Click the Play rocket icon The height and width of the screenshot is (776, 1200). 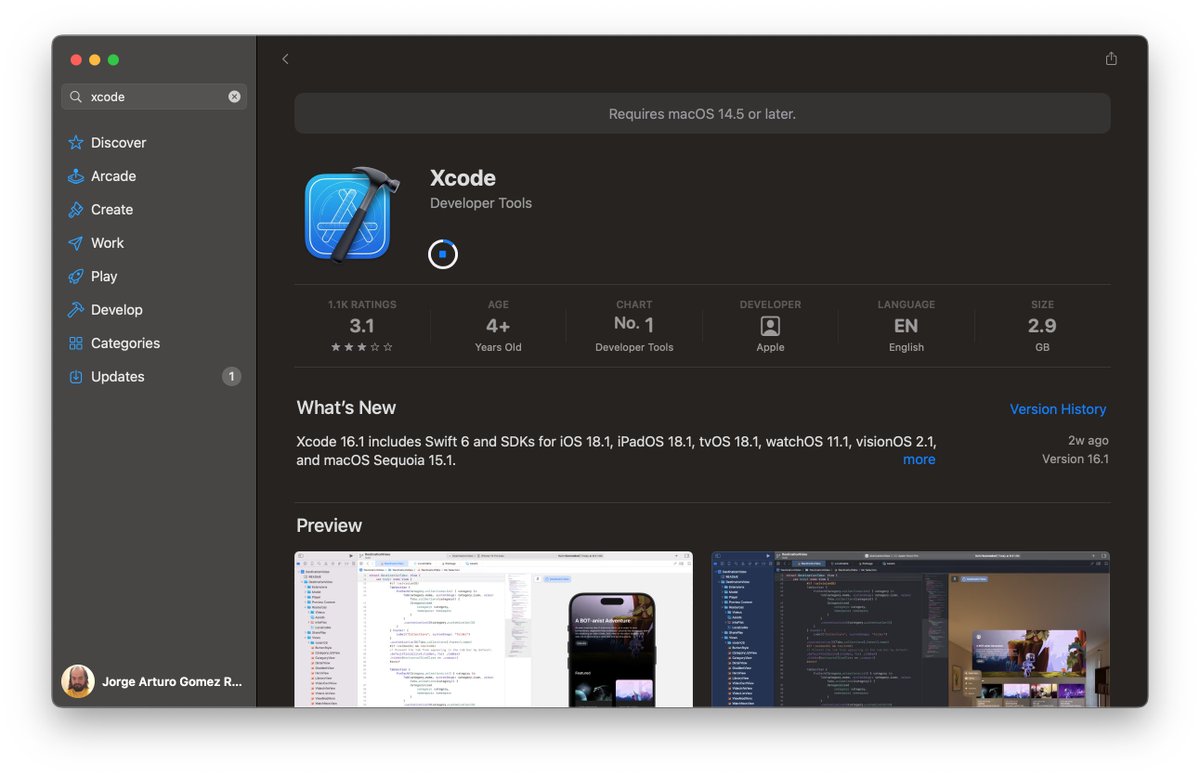click(x=76, y=277)
